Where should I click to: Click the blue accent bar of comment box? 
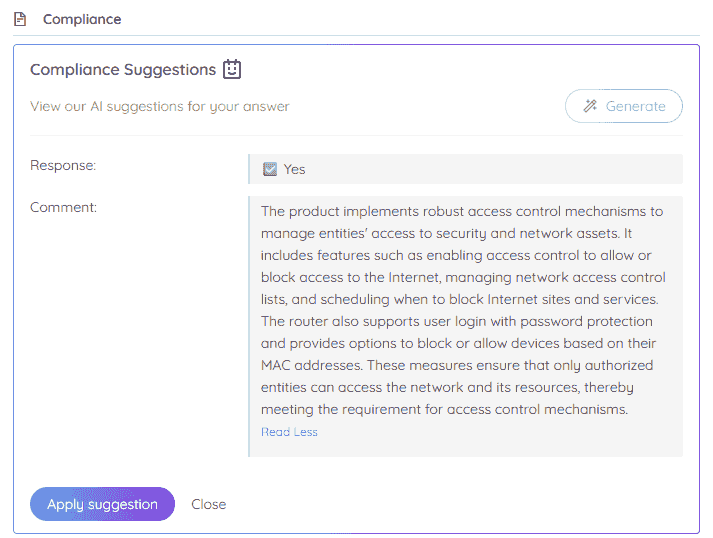point(249,326)
